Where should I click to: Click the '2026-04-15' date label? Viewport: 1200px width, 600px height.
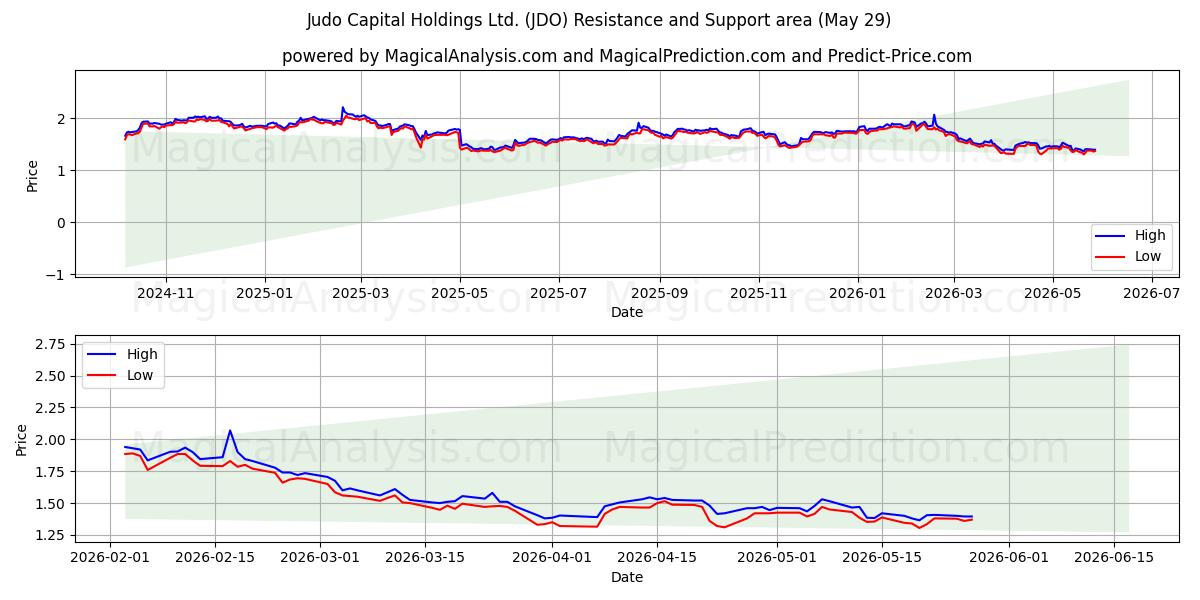pos(656,558)
